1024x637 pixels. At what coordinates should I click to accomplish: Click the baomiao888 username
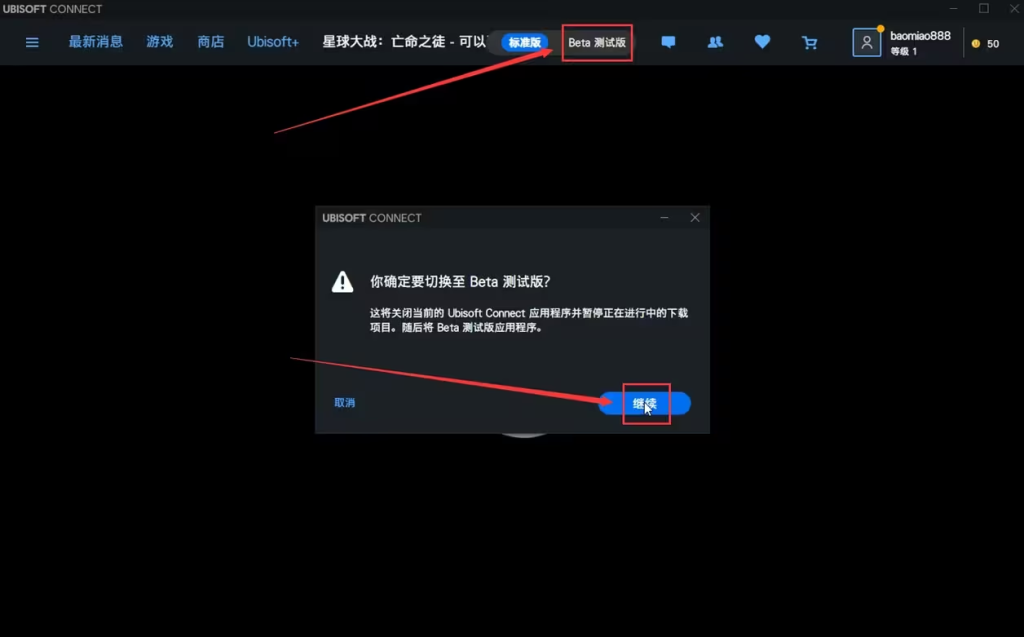point(920,36)
